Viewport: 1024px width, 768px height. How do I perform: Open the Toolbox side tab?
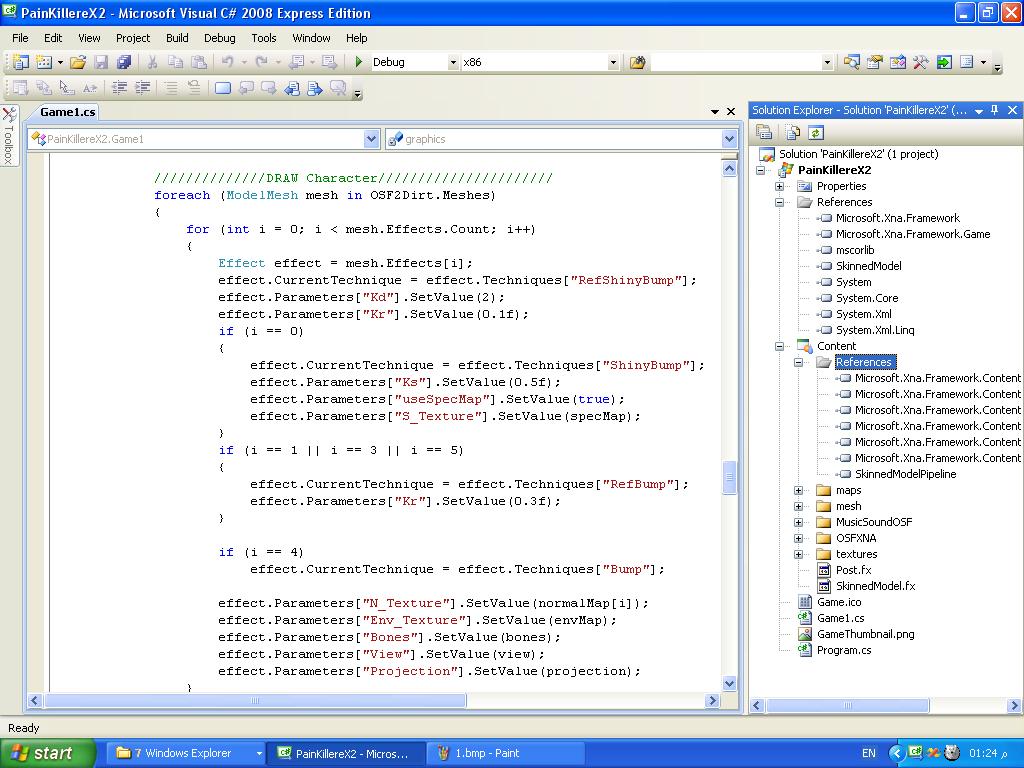(9, 135)
